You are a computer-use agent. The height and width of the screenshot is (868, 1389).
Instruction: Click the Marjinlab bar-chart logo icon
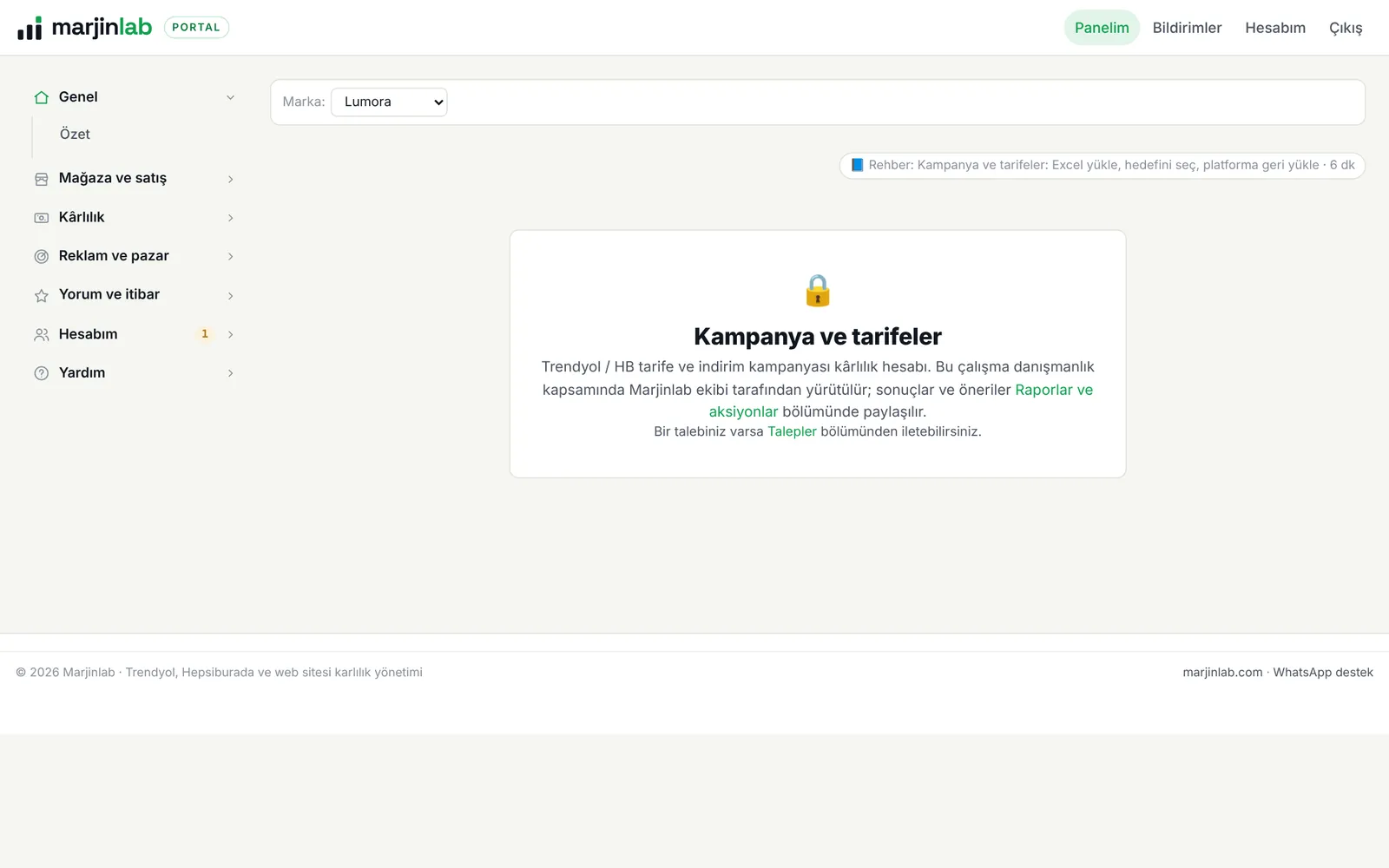pyautogui.click(x=30, y=28)
